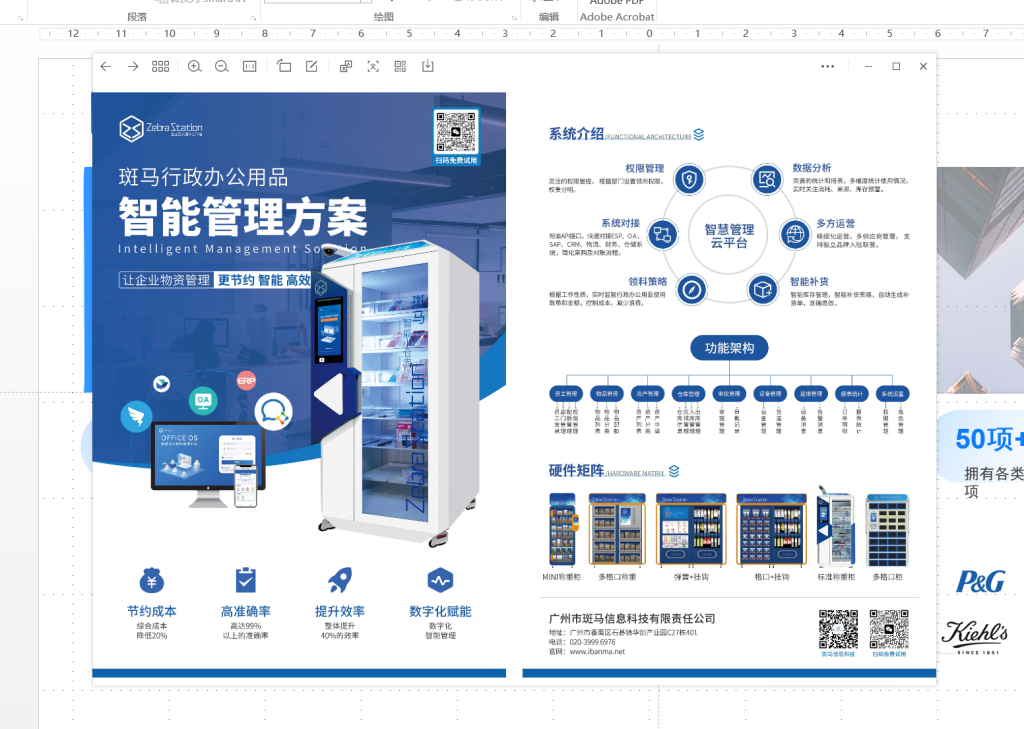Click the 段落 group label in PowerPoint ribbon
This screenshot has width=1024, height=729.
(x=137, y=17)
